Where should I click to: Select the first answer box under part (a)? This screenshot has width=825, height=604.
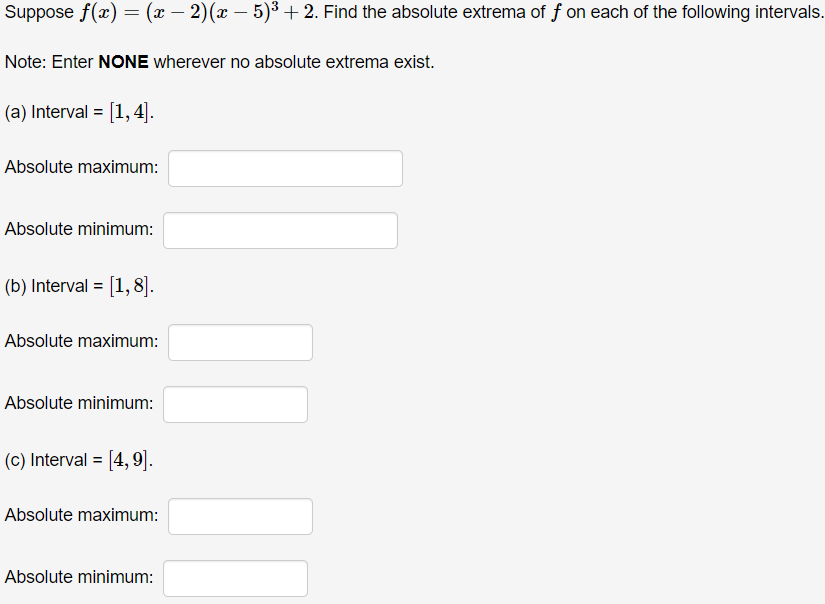(285, 168)
